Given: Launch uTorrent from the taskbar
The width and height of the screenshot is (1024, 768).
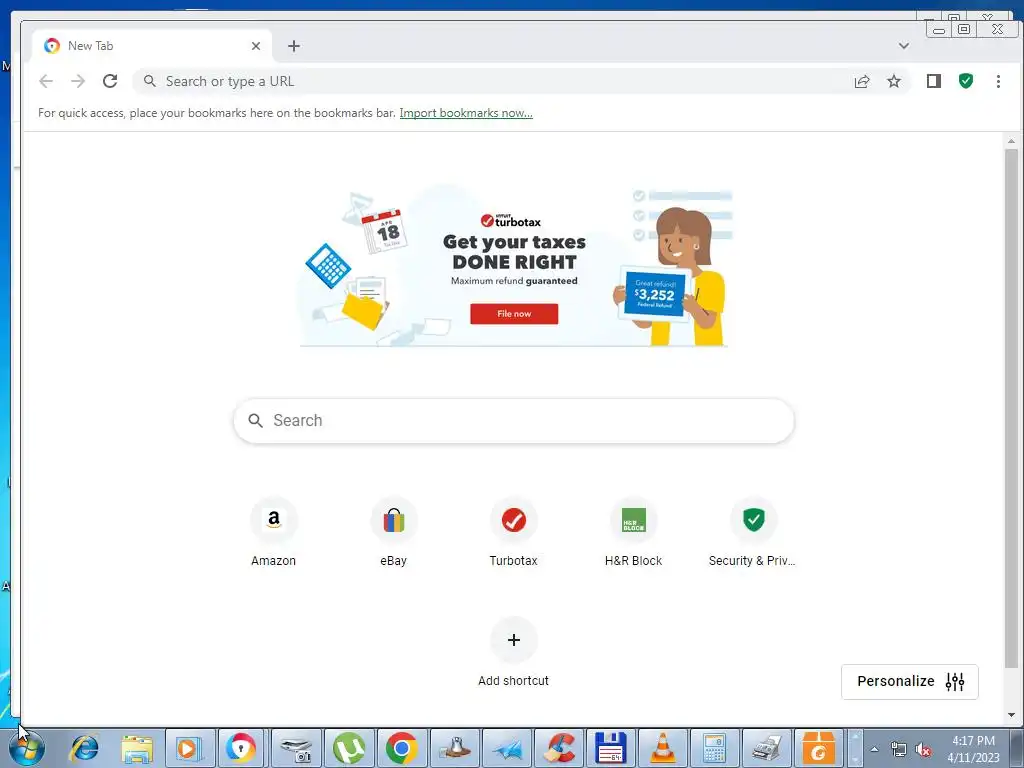Looking at the screenshot, I should [x=349, y=748].
